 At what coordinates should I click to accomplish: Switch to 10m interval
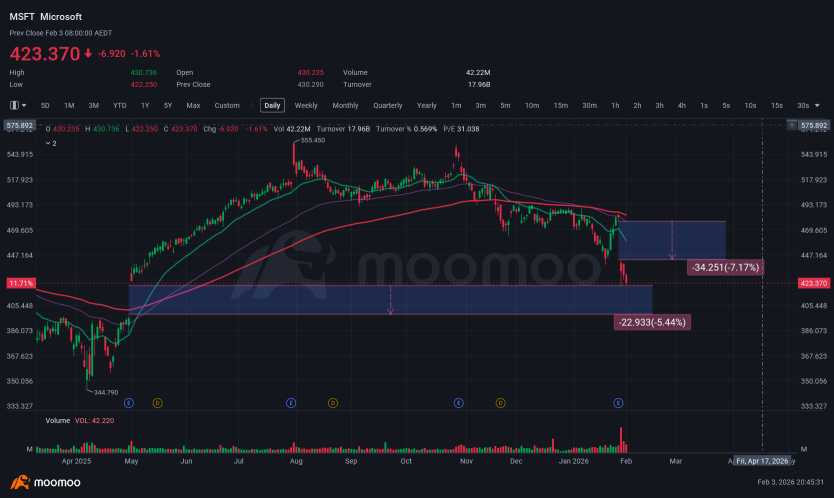532,105
